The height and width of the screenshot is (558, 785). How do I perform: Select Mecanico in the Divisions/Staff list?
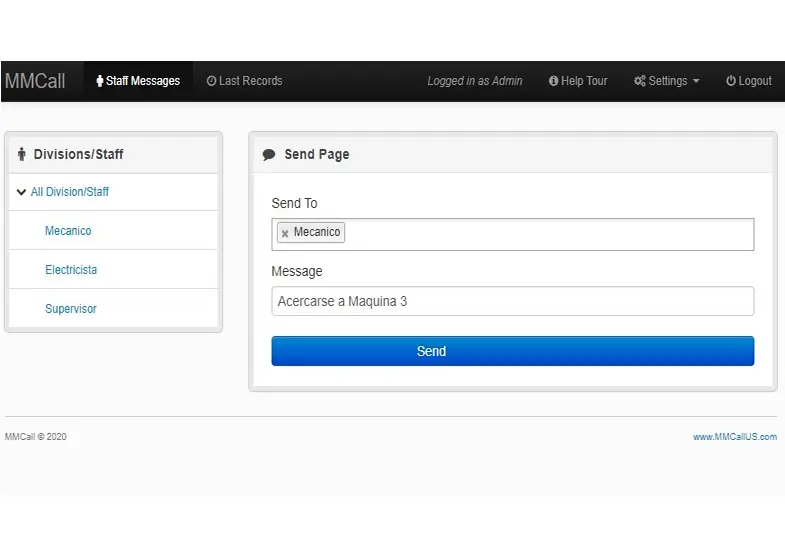tap(68, 231)
